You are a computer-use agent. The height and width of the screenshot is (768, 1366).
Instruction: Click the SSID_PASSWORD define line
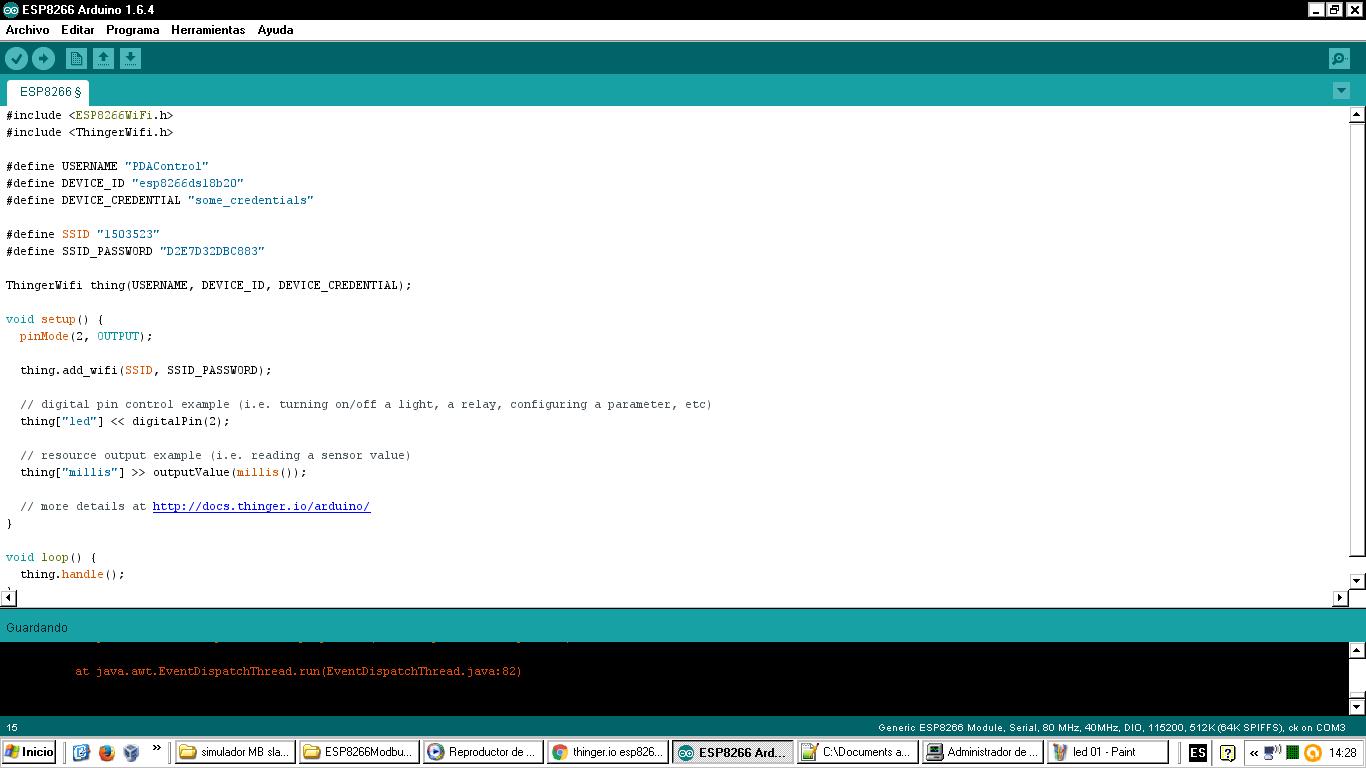tap(135, 251)
